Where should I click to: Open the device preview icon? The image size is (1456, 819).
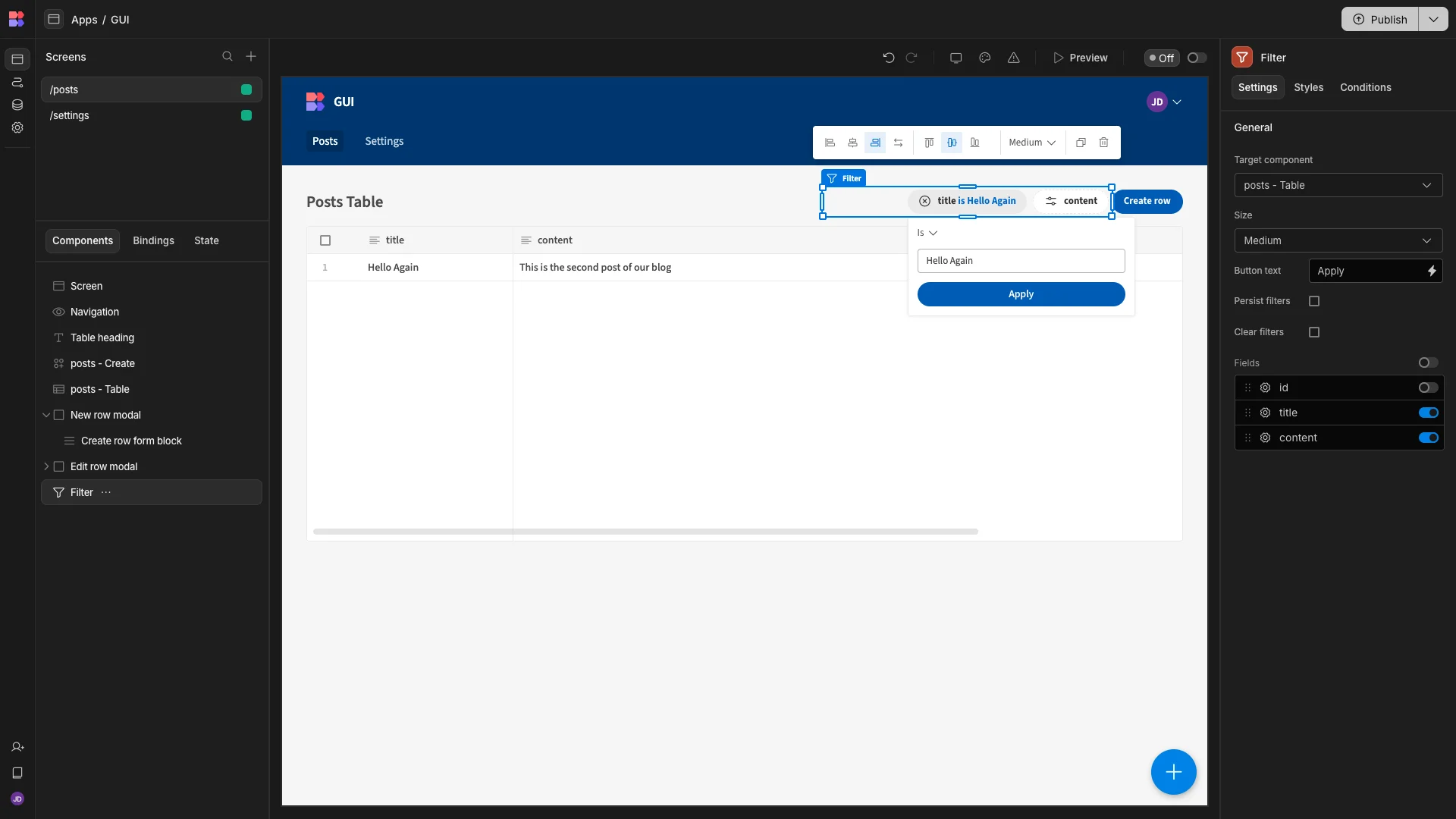(955, 58)
